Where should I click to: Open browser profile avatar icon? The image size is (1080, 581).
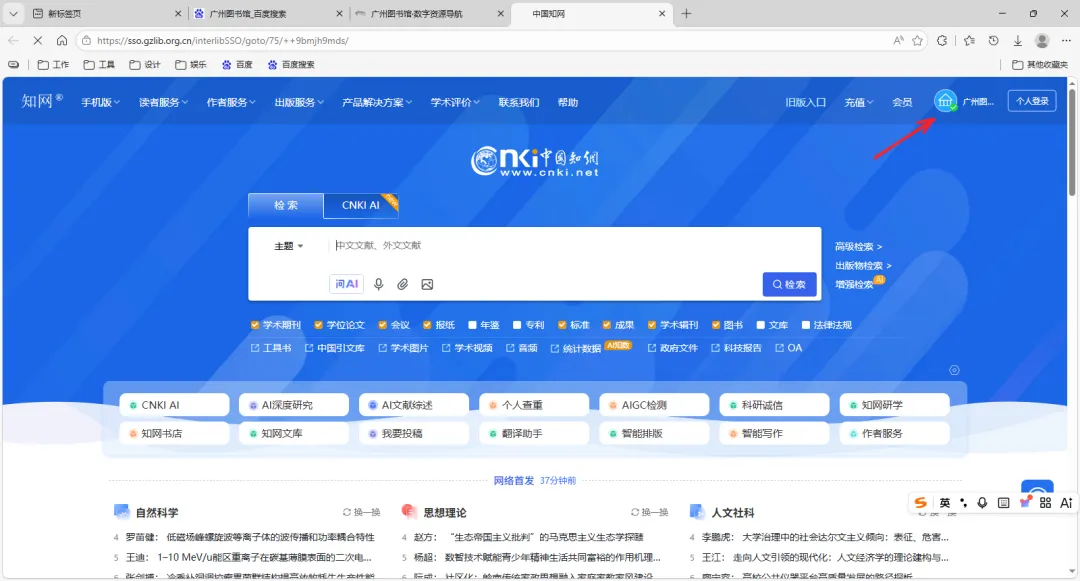tap(1042, 41)
